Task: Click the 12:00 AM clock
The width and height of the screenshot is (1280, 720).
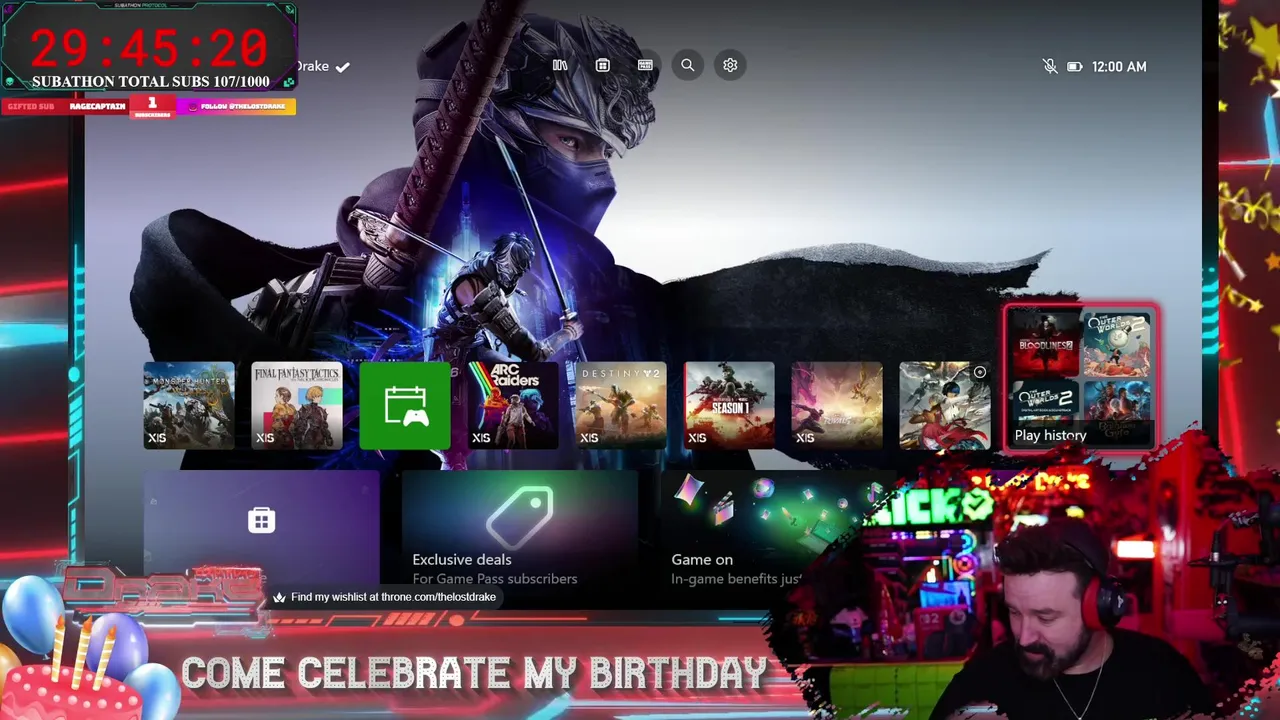Action: click(x=1119, y=67)
